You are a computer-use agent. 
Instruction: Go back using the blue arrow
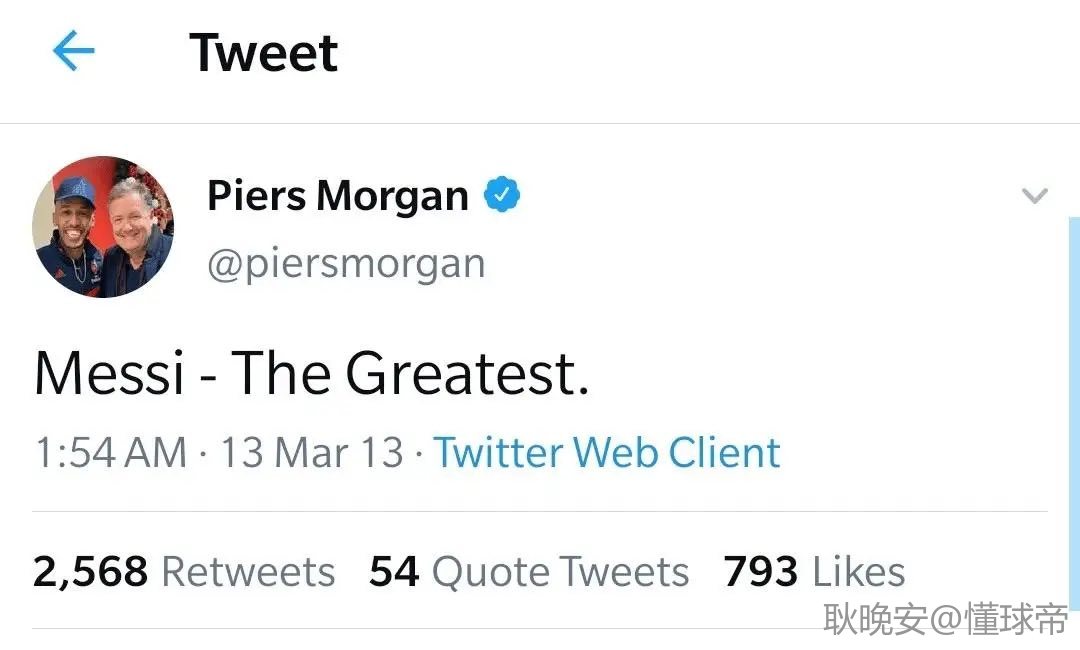point(74,51)
